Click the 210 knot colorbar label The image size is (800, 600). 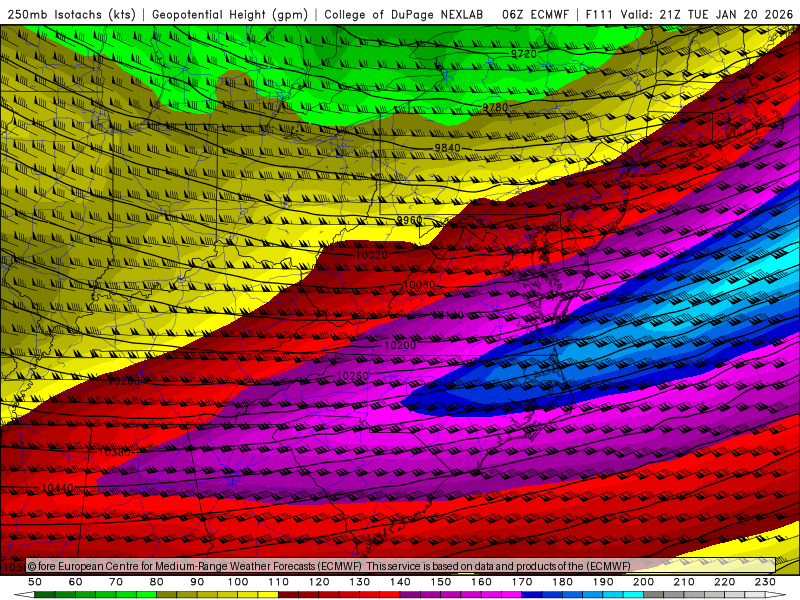click(684, 582)
